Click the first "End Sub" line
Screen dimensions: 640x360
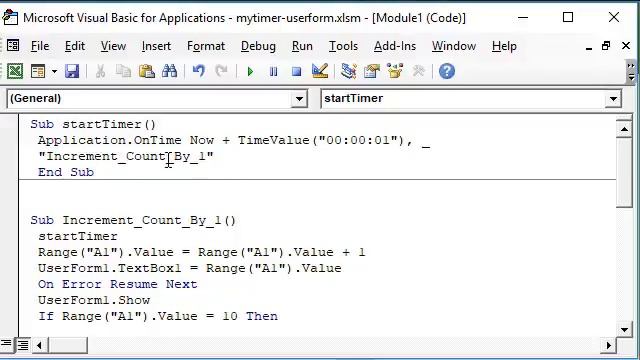tap(66, 172)
